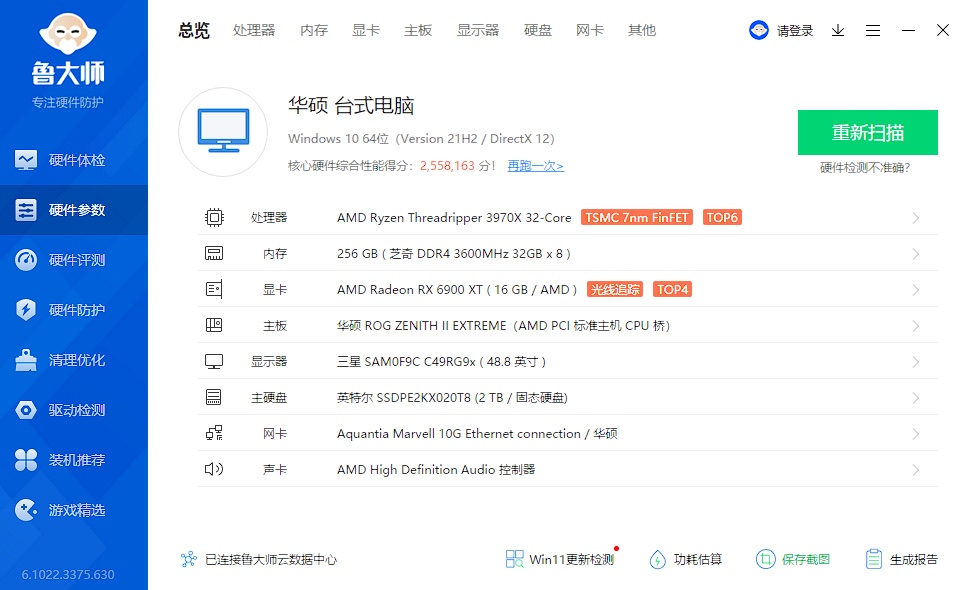Screen dimensions: 962x590
Task: Click the version number 6.1022.3375.630
Action: (x=68, y=575)
